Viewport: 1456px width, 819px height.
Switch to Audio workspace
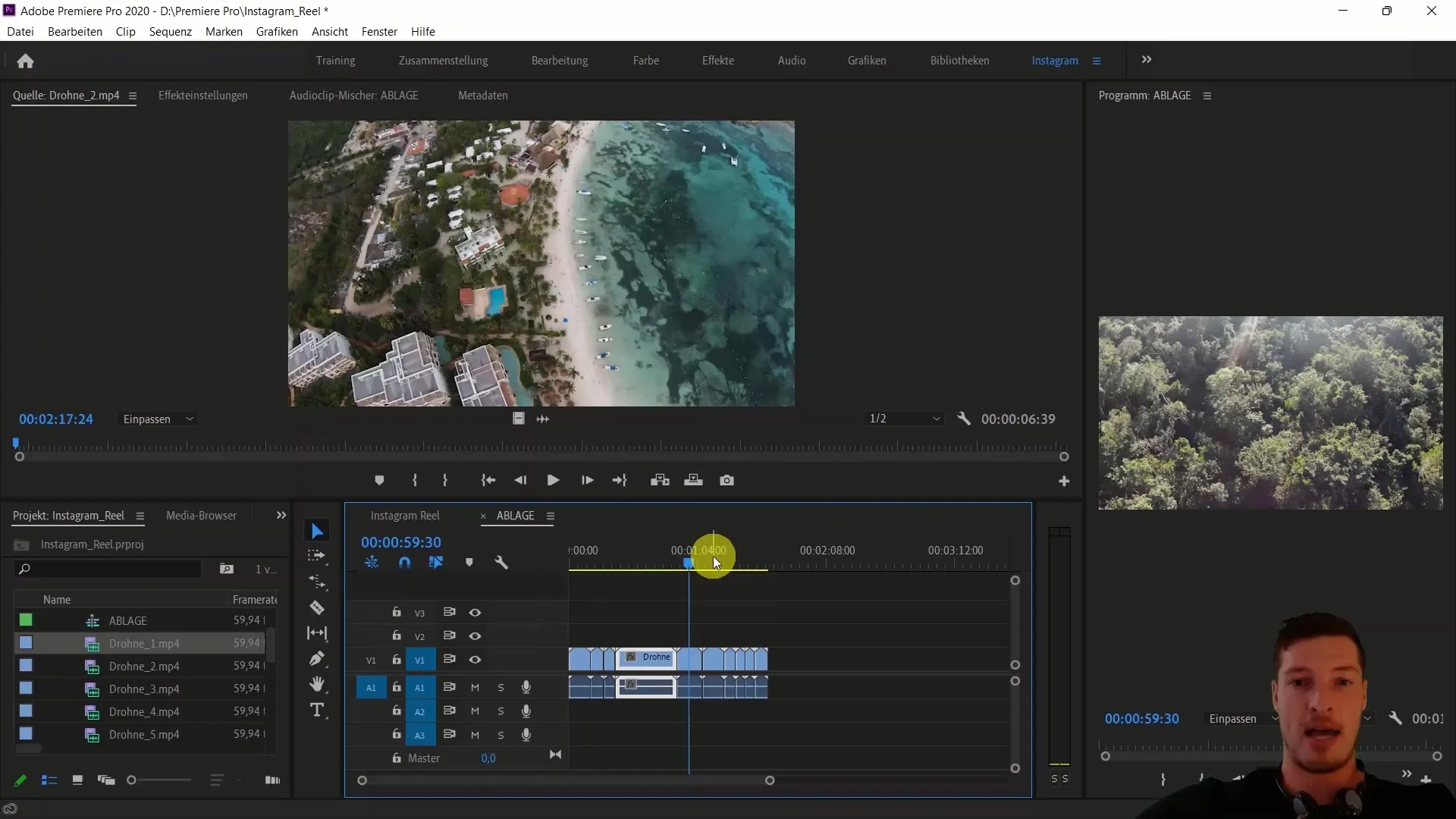[x=792, y=61]
